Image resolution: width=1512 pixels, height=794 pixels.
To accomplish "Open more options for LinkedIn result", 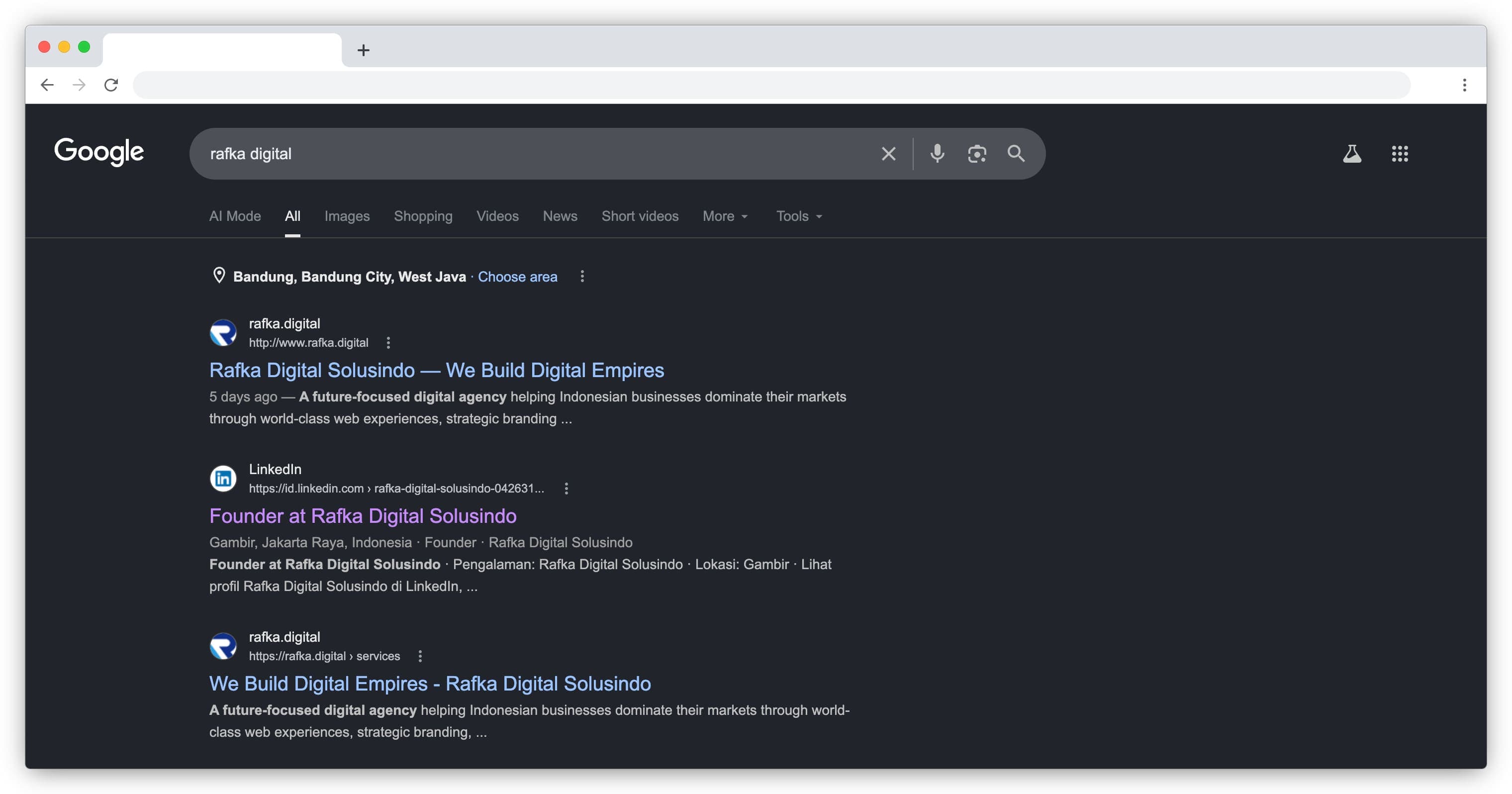I will (566, 488).
